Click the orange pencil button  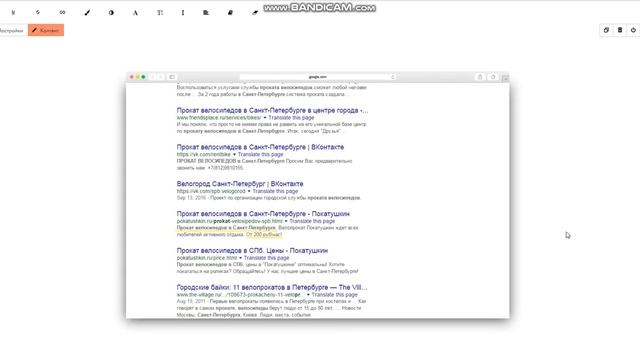[46, 30]
